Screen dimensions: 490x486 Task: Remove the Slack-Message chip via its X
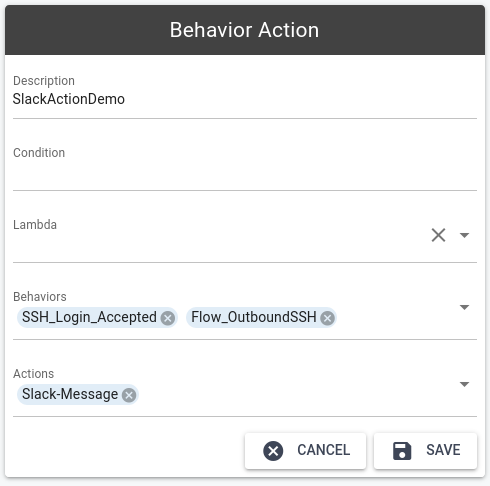coord(129,395)
